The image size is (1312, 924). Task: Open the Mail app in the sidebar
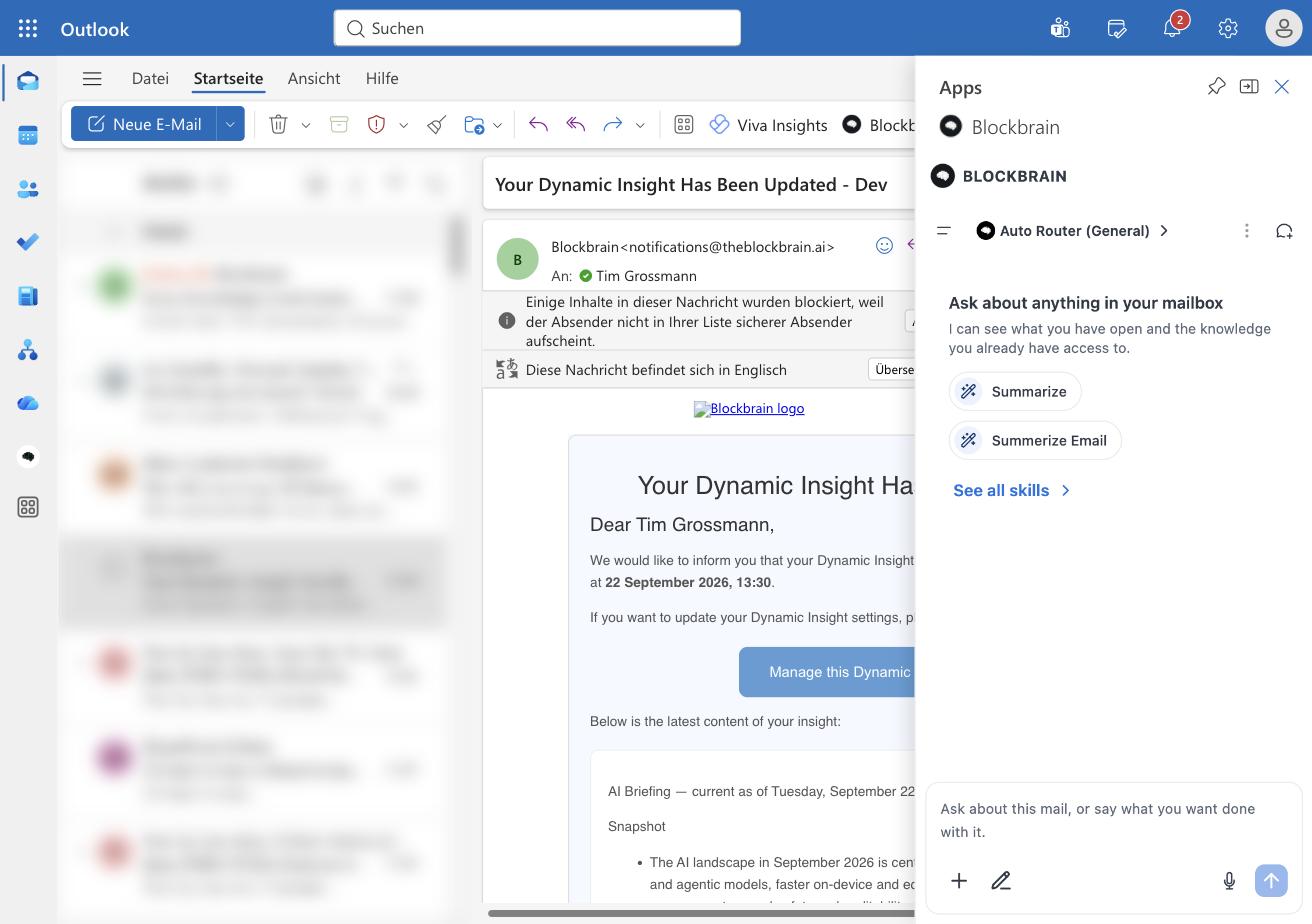point(28,81)
